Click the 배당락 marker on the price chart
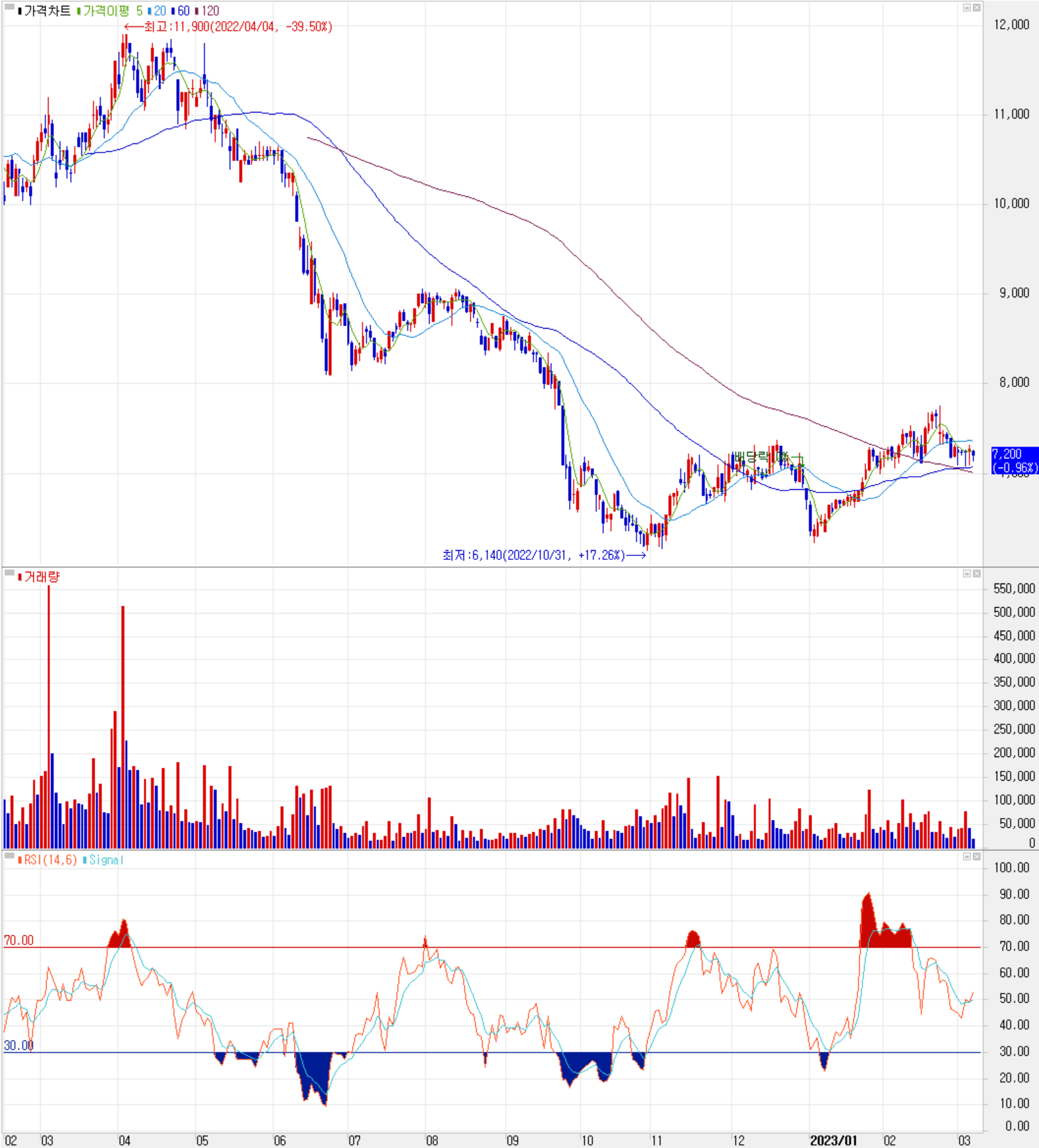 [762, 456]
